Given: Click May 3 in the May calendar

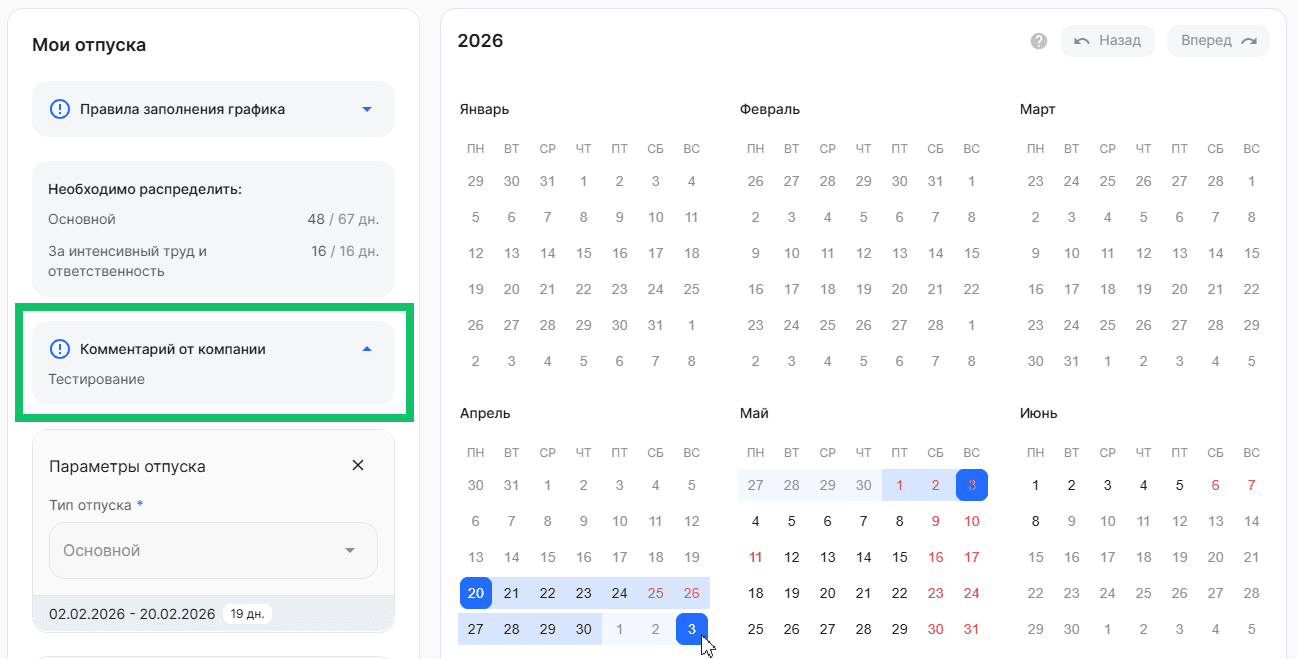Looking at the screenshot, I should tap(971, 485).
